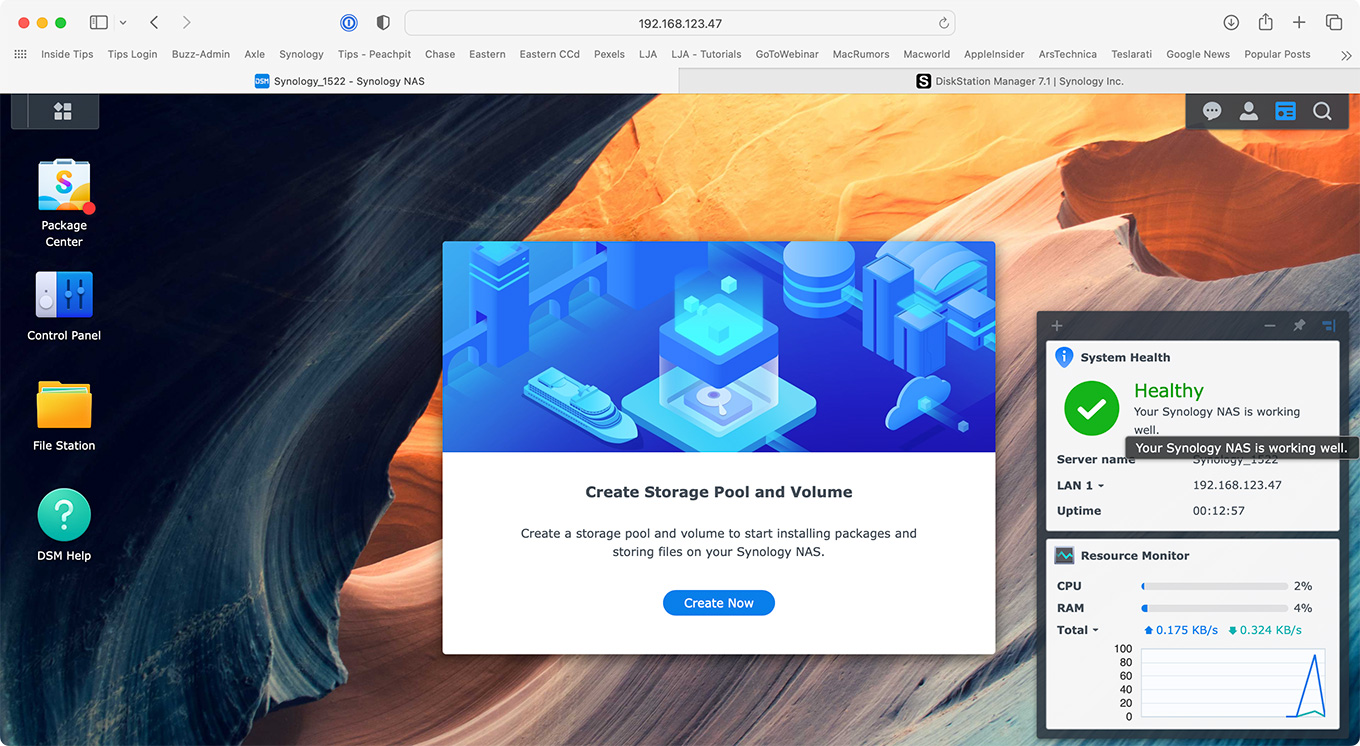Viewport: 1360px width, 746px height.
Task: Select the Synology_1522 browser tab
Action: [339, 81]
